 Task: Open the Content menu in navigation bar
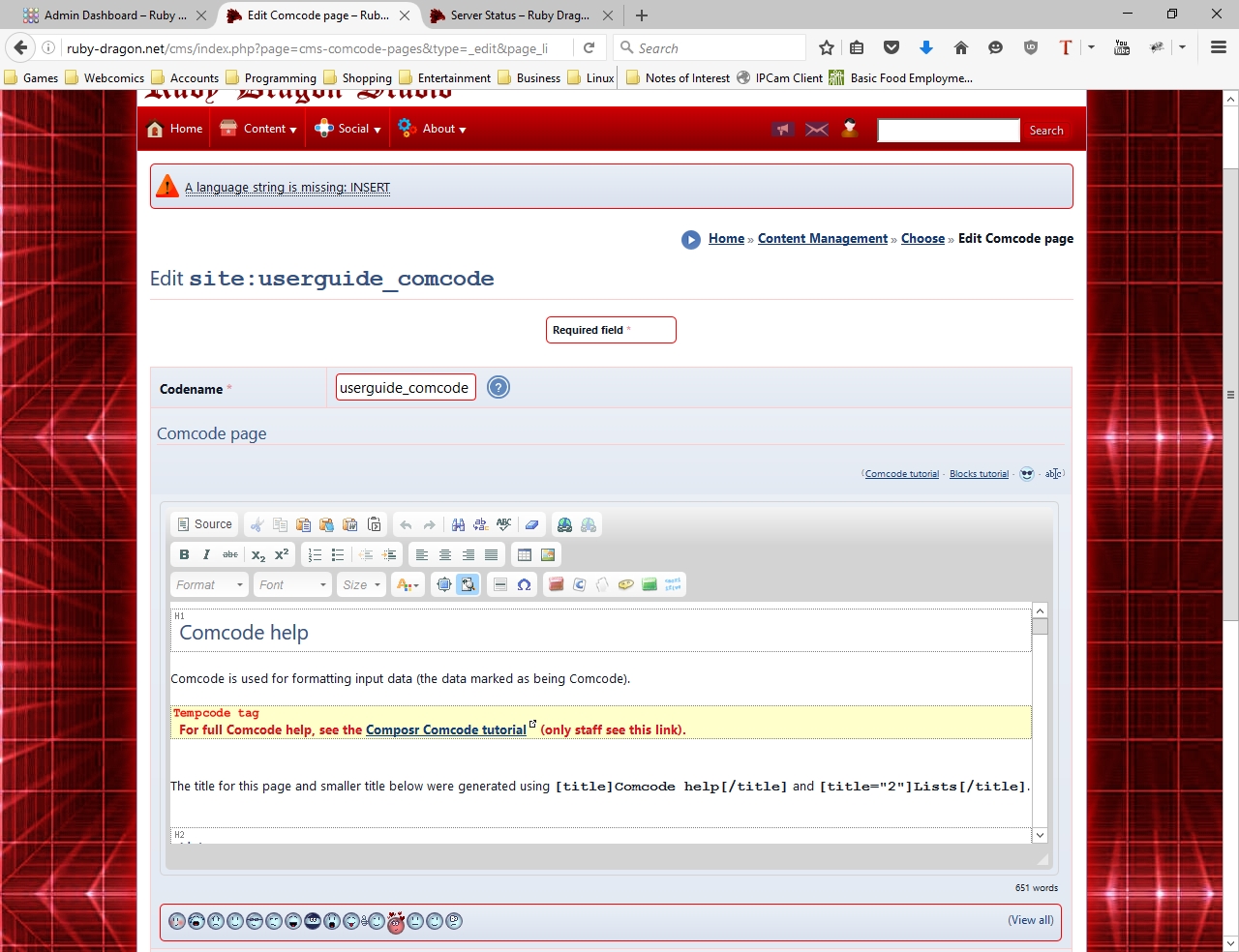click(x=258, y=129)
